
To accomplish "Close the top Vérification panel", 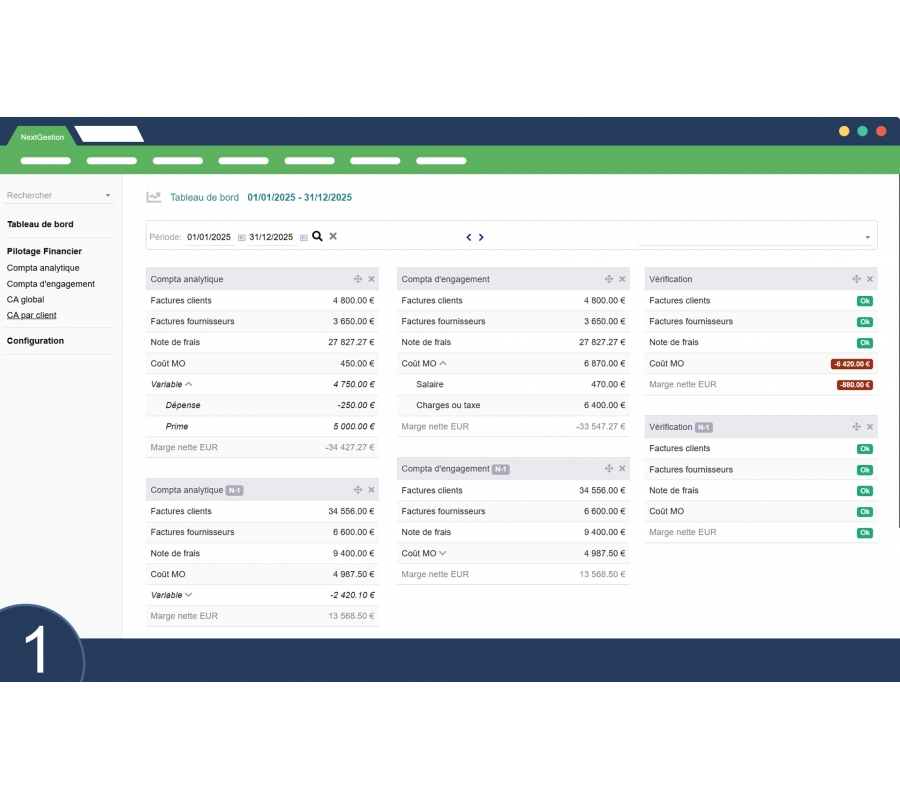I will (870, 279).
